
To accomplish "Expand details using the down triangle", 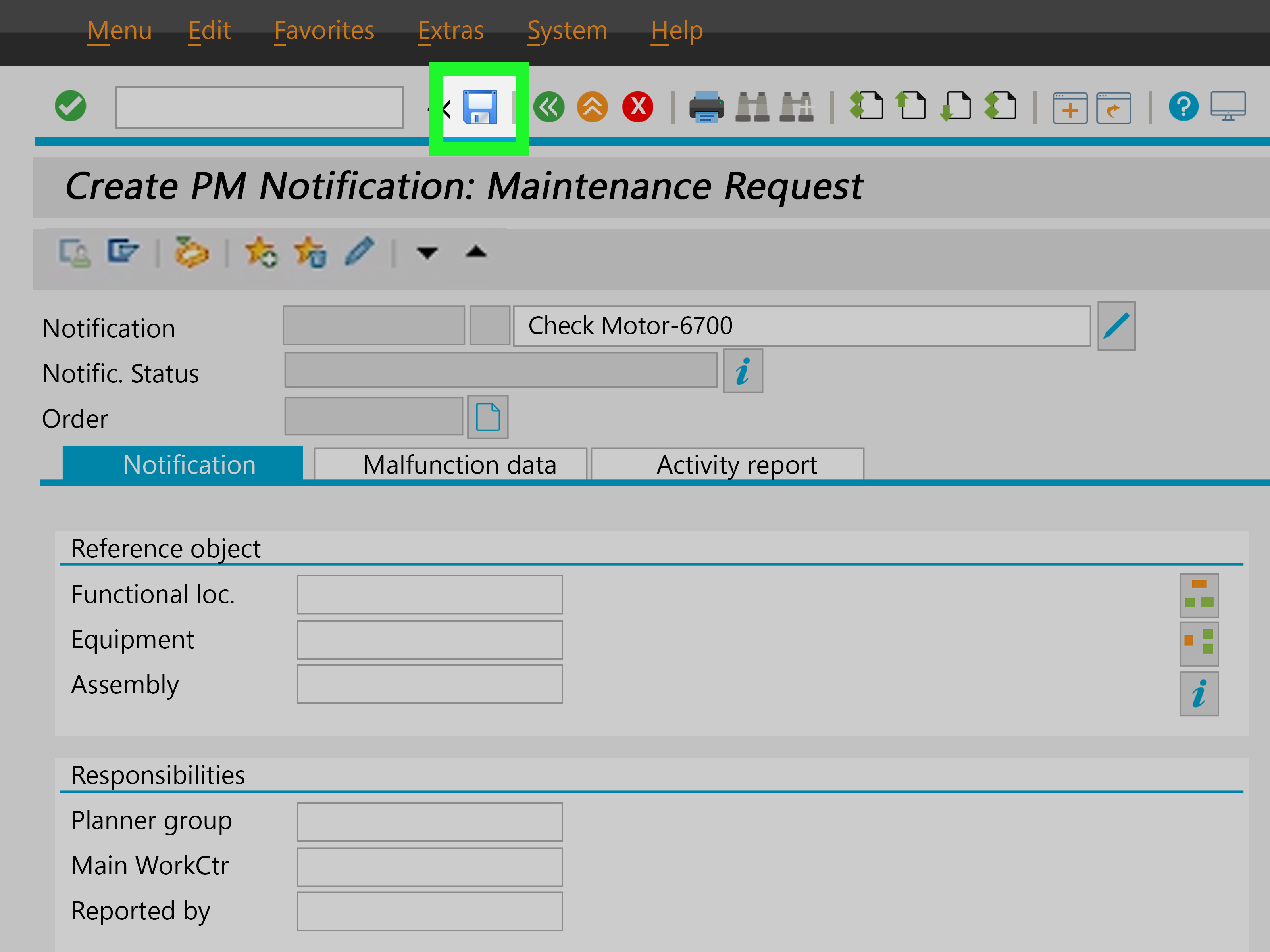I will tap(427, 253).
